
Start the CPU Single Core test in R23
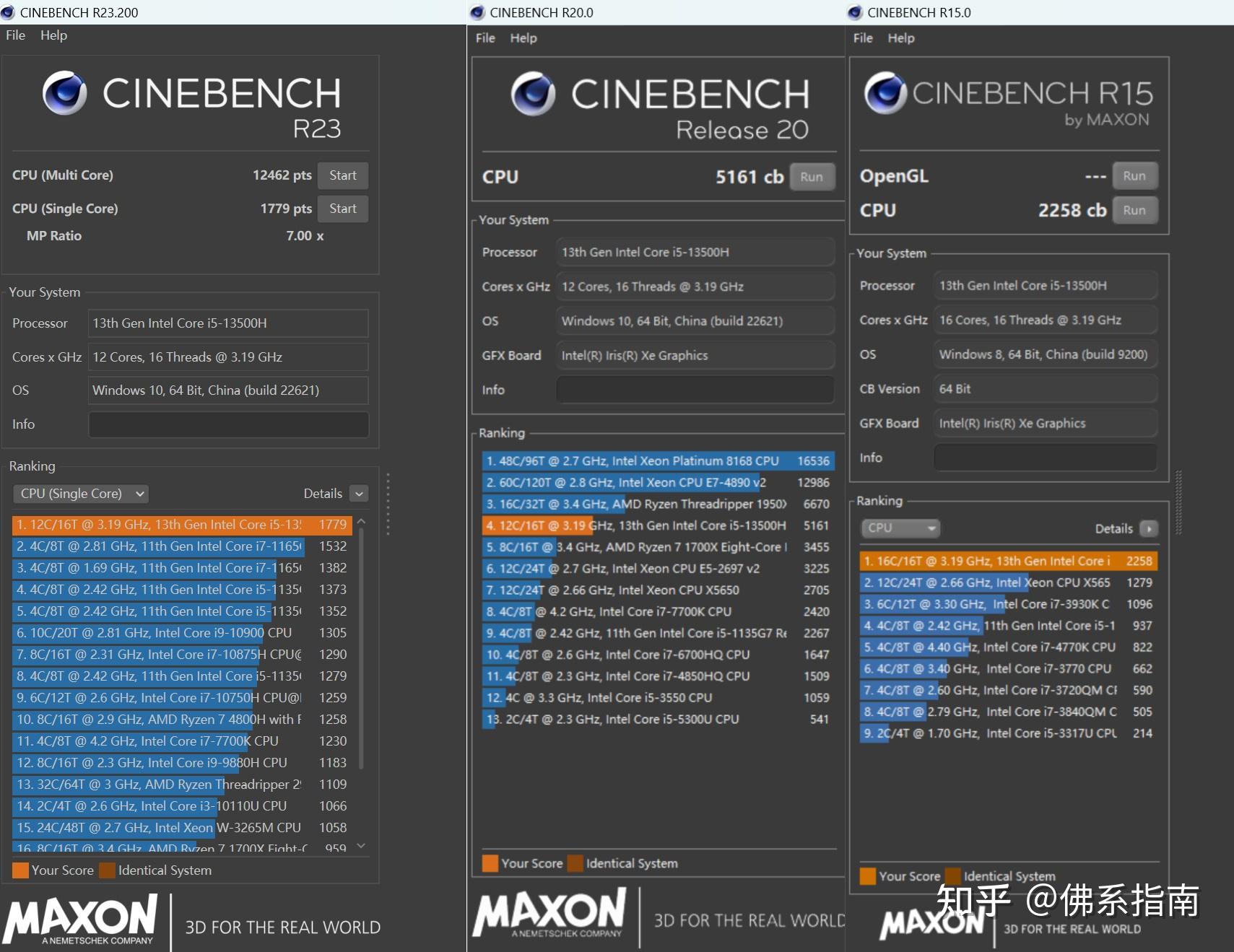click(x=343, y=209)
